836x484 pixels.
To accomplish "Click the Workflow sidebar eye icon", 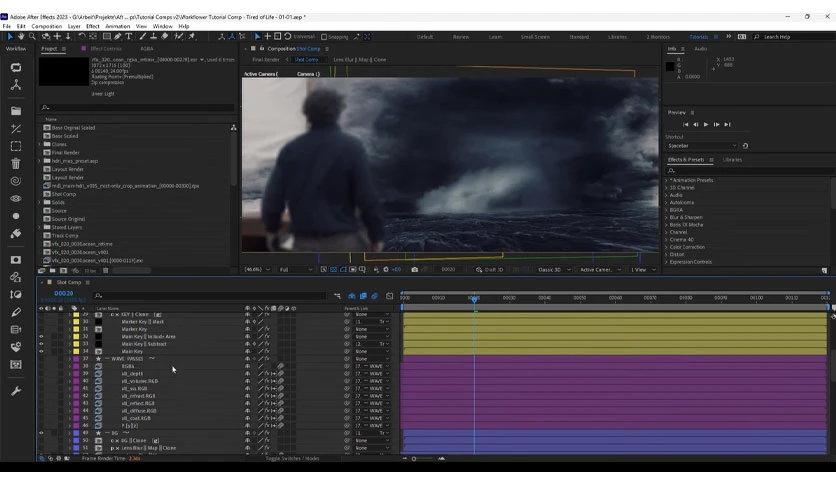I will click(x=16, y=198).
